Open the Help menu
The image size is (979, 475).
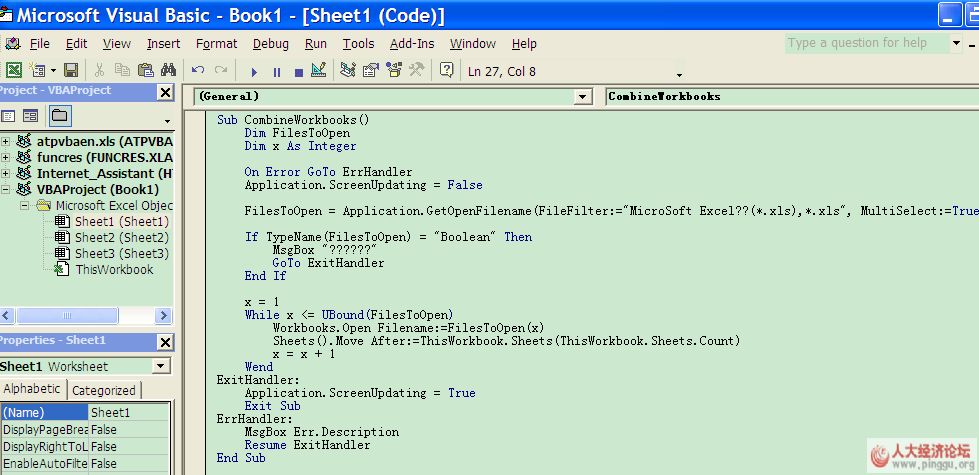524,44
